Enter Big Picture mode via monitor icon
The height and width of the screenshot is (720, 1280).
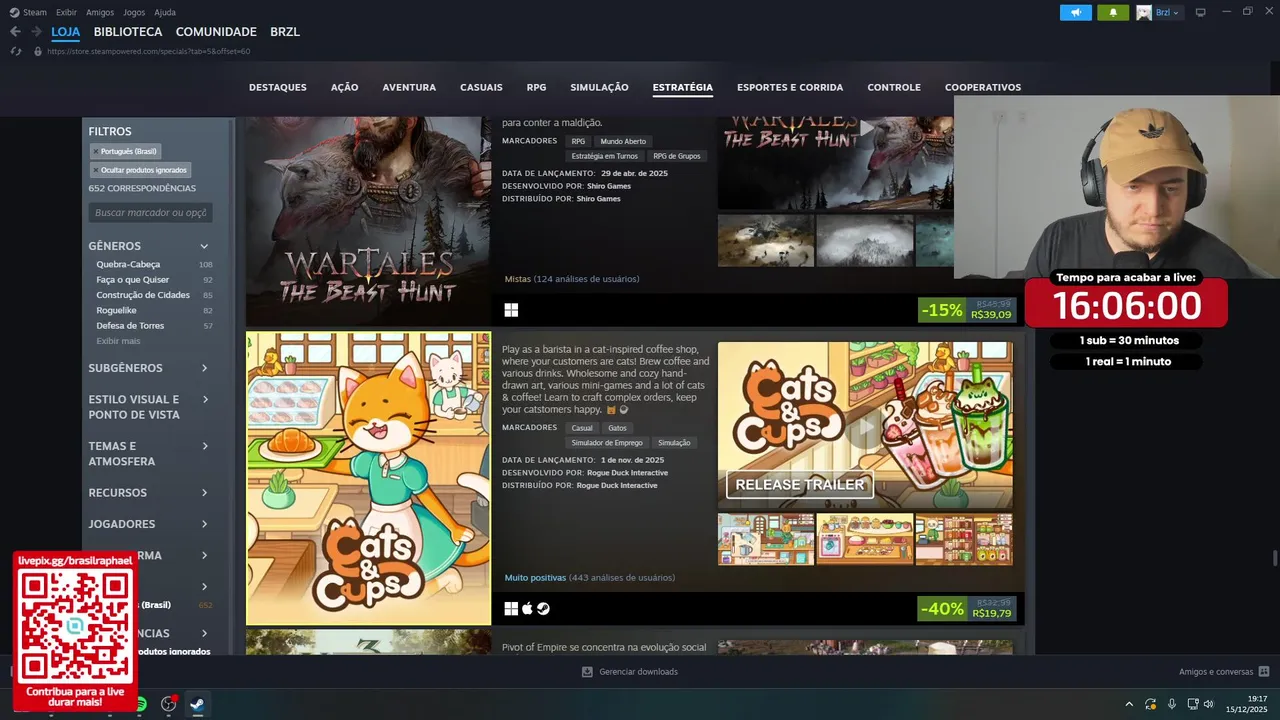1200,12
